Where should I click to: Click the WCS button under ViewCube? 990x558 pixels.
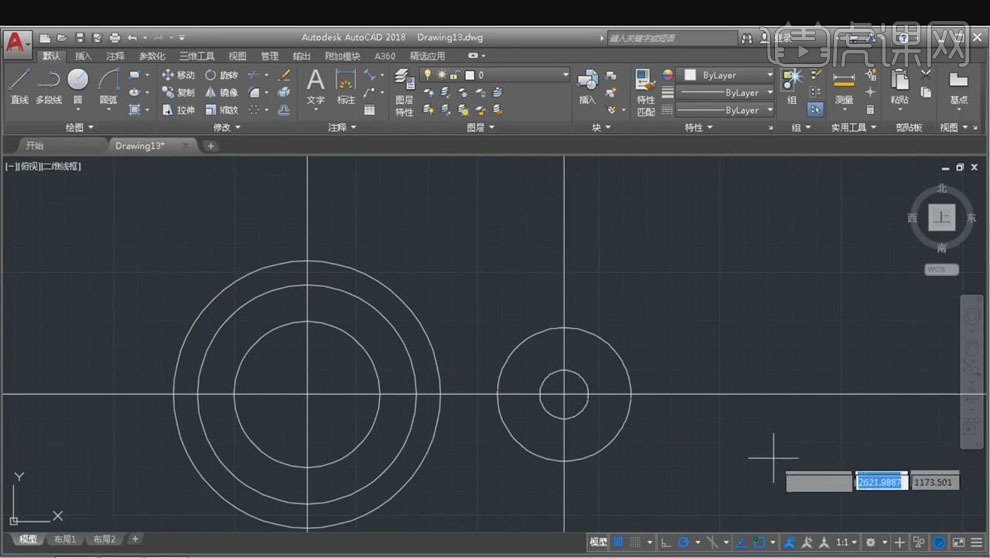coord(941,270)
